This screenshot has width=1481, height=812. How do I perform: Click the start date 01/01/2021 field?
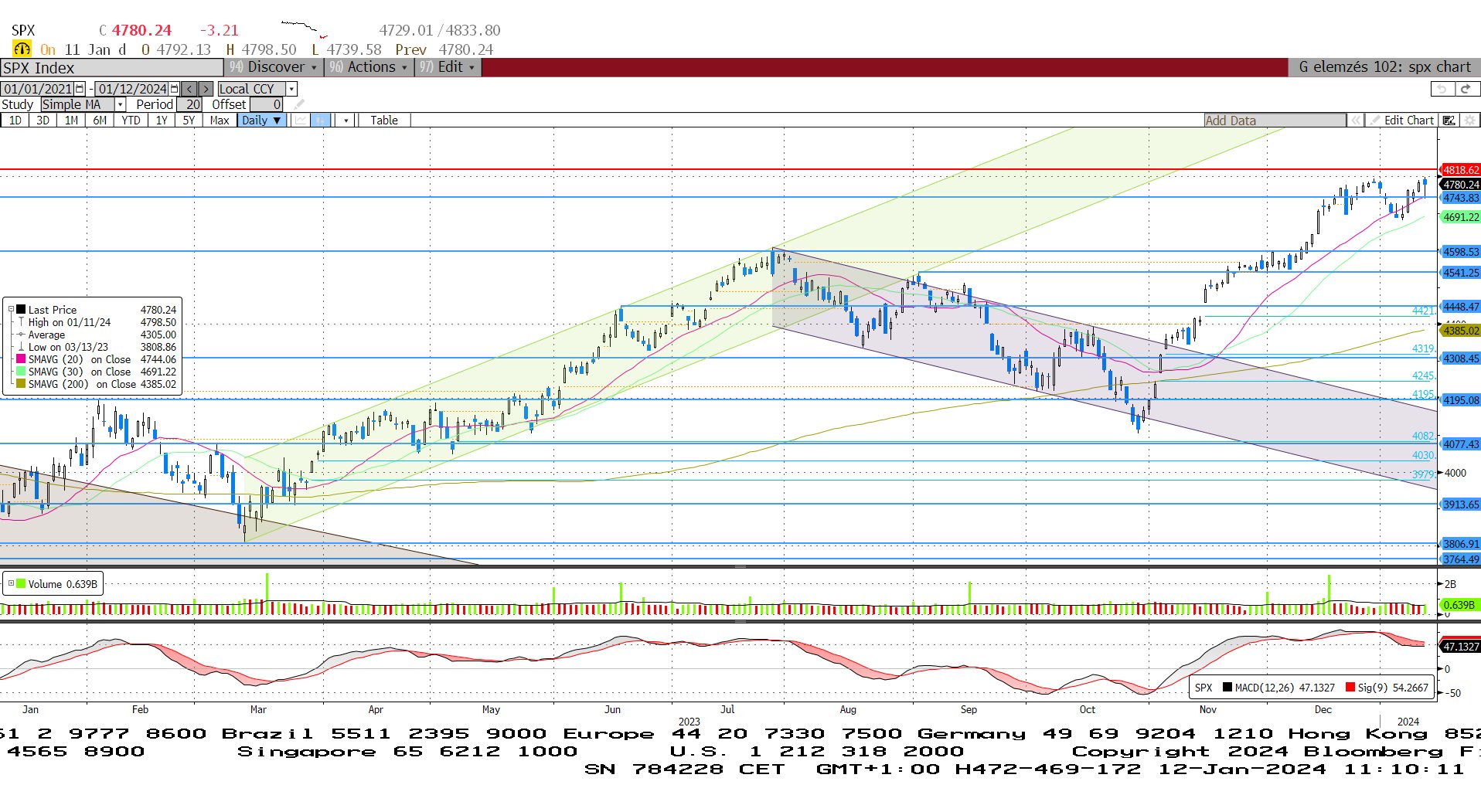(x=38, y=89)
